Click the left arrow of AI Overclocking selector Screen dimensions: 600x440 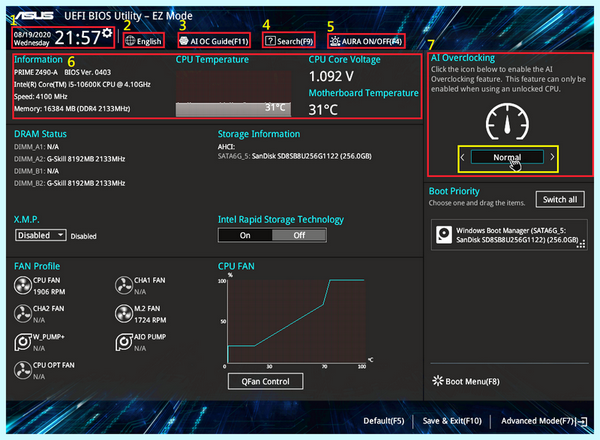463,157
